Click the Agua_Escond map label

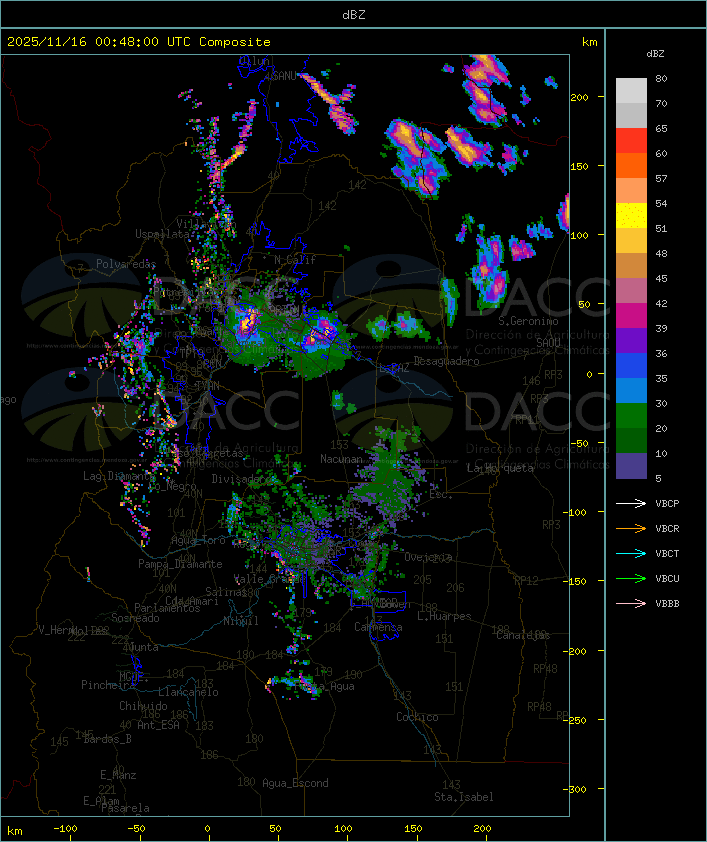point(295,783)
